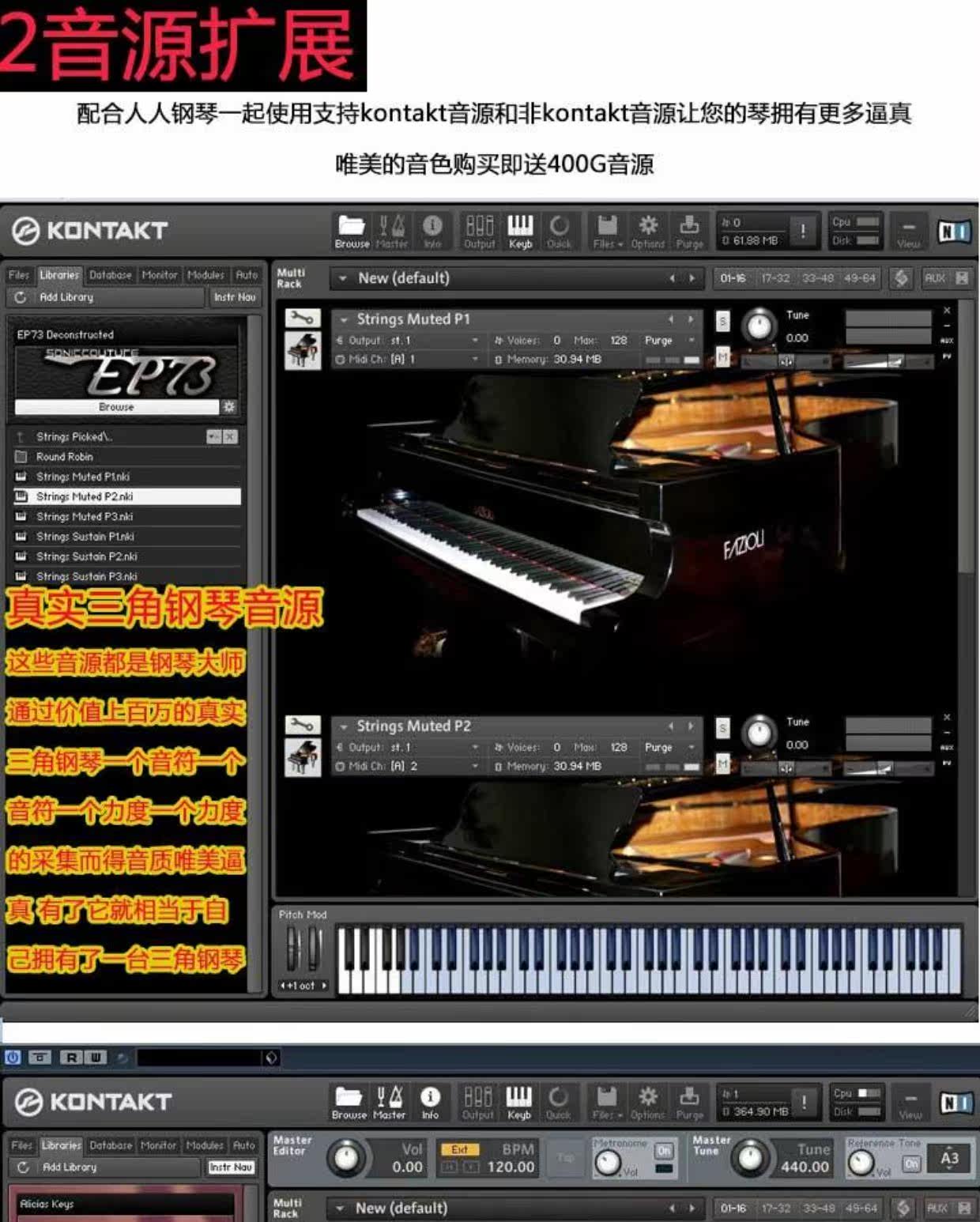The height and width of the screenshot is (1222, 980).
Task: Select 17-32 rack page in upper Kontakt
Action: (x=775, y=278)
